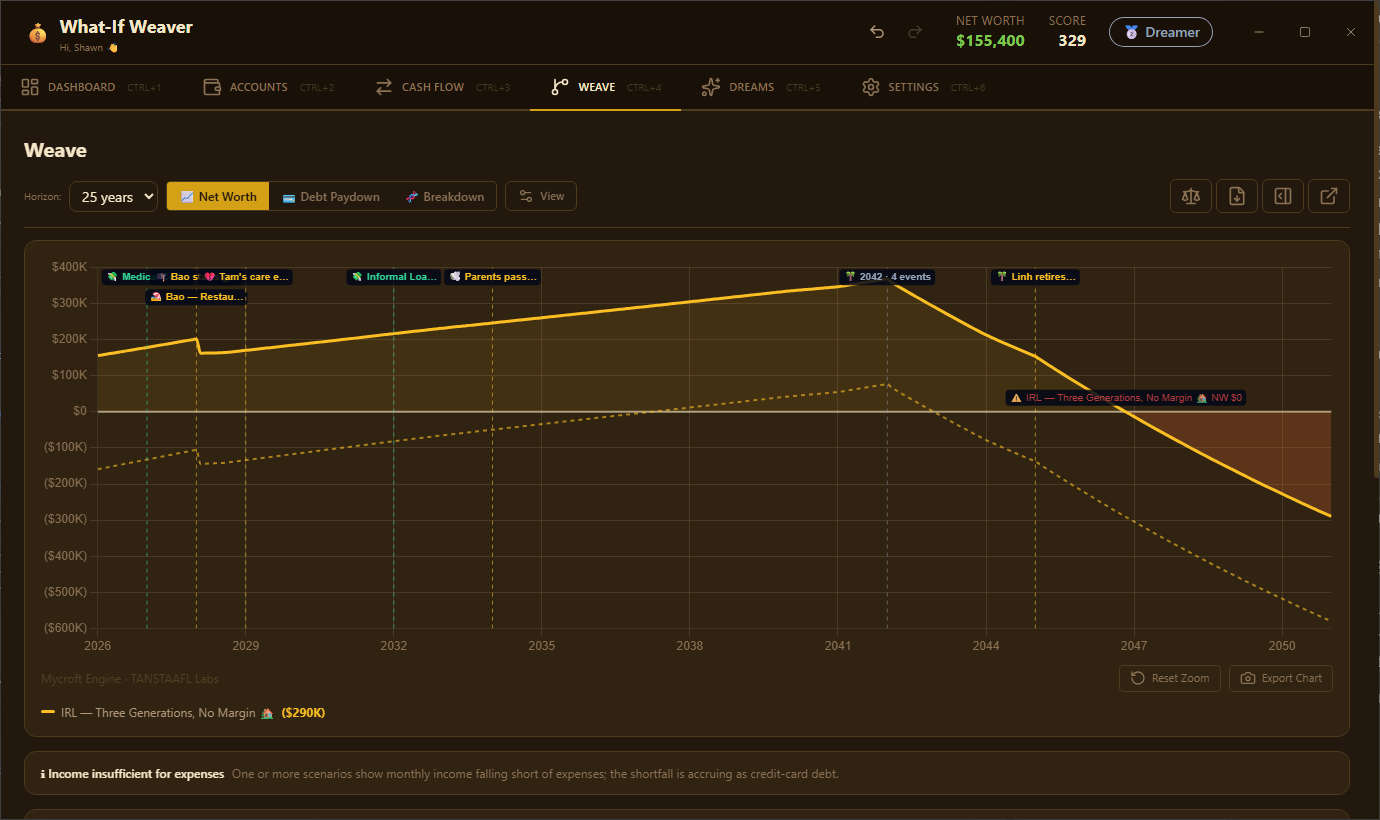This screenshot has height=820, width=1380.
Task: Click Export Chart button
Action: point(1281,678)
